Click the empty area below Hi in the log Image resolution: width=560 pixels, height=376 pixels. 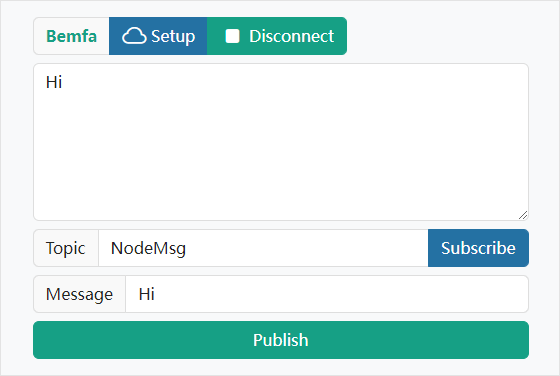pos(281,154)
